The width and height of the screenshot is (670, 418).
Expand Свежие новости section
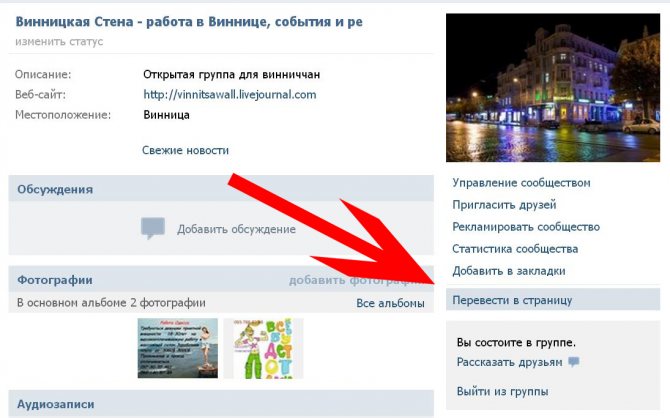pos(185,150)
